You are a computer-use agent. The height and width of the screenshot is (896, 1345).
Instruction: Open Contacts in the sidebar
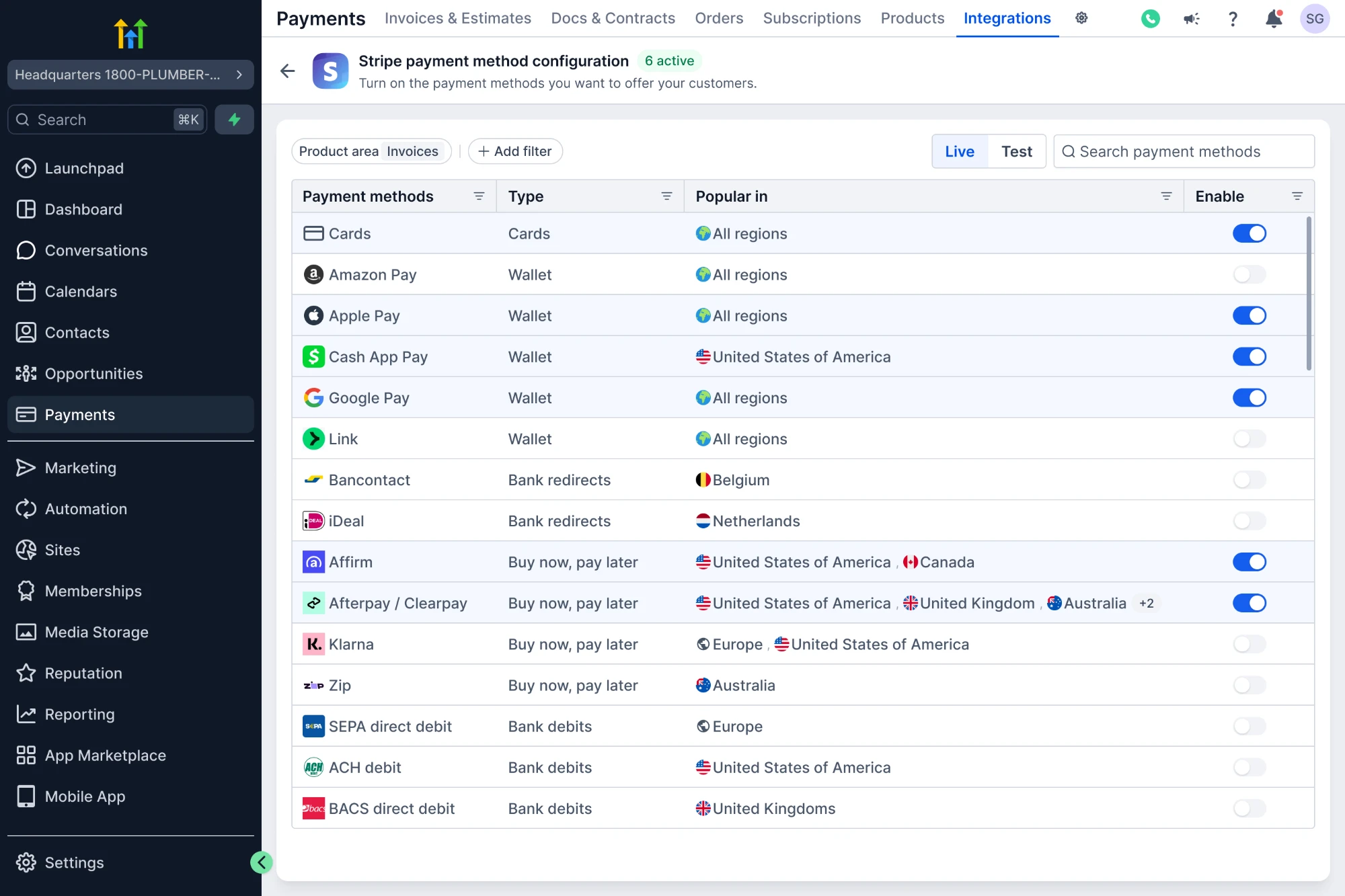pos(130,332)
